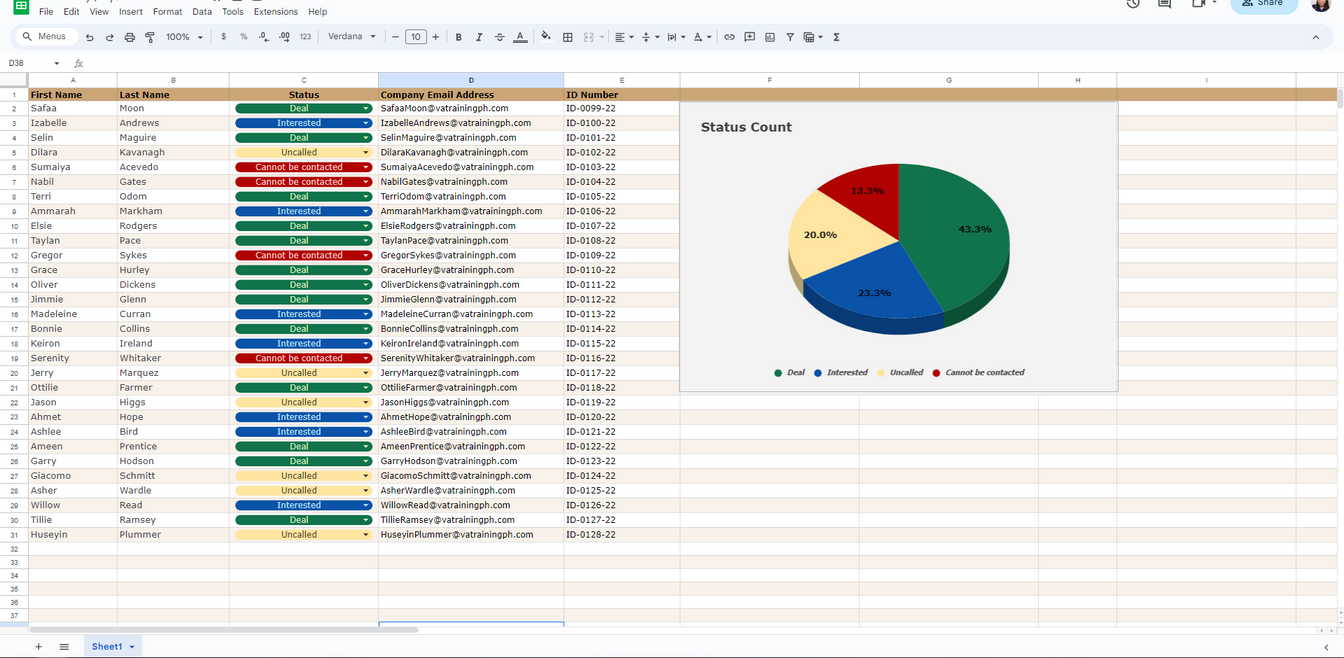
Task: Insert a hyperlink
Action: (729, 37)
